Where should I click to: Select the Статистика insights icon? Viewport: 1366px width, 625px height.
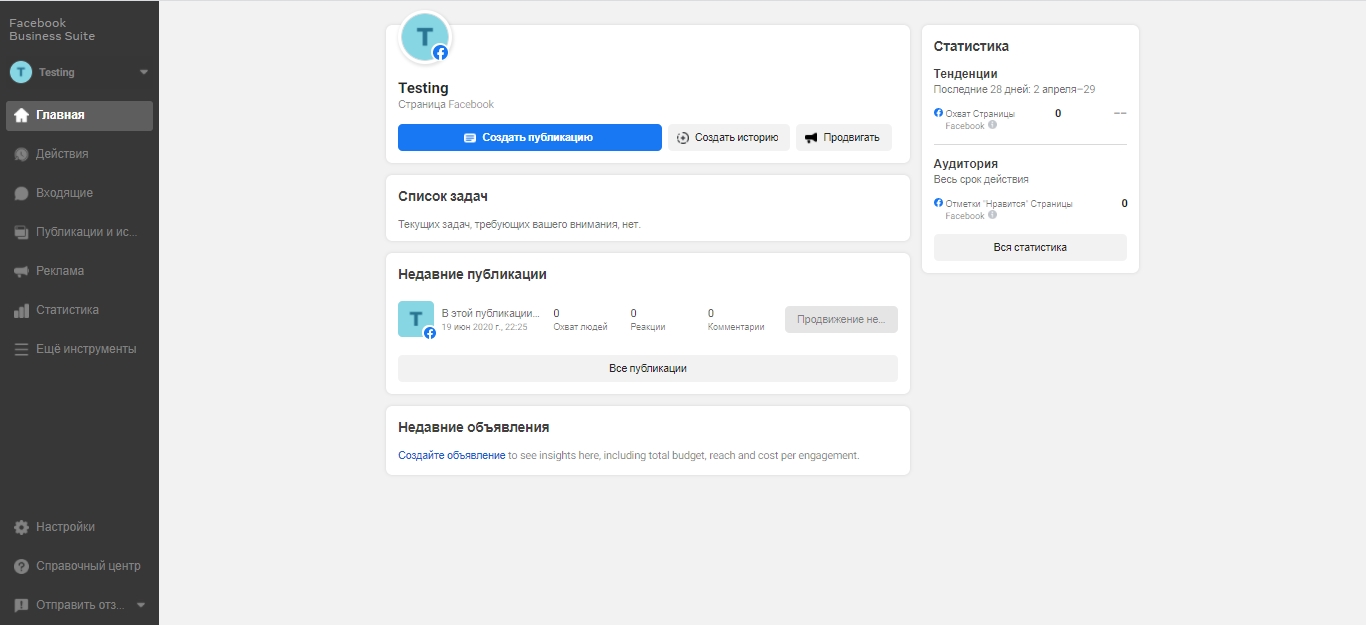click(x=22, y=309)
